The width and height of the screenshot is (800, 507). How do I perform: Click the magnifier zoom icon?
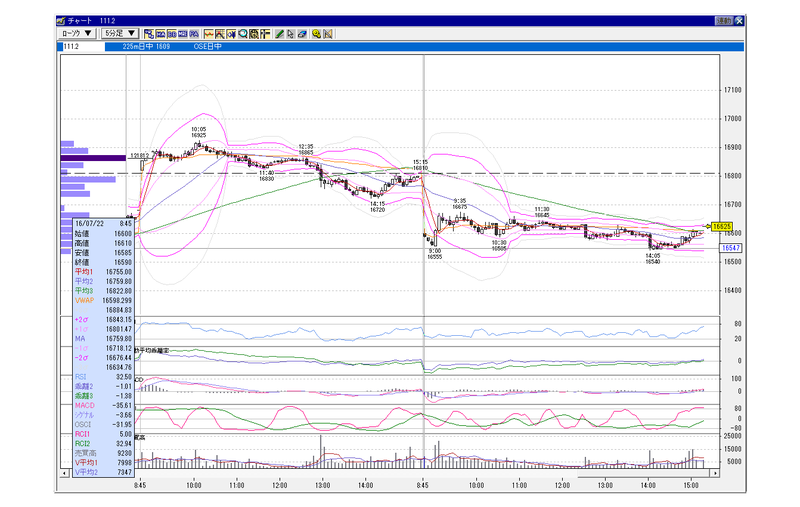[243, 34]
